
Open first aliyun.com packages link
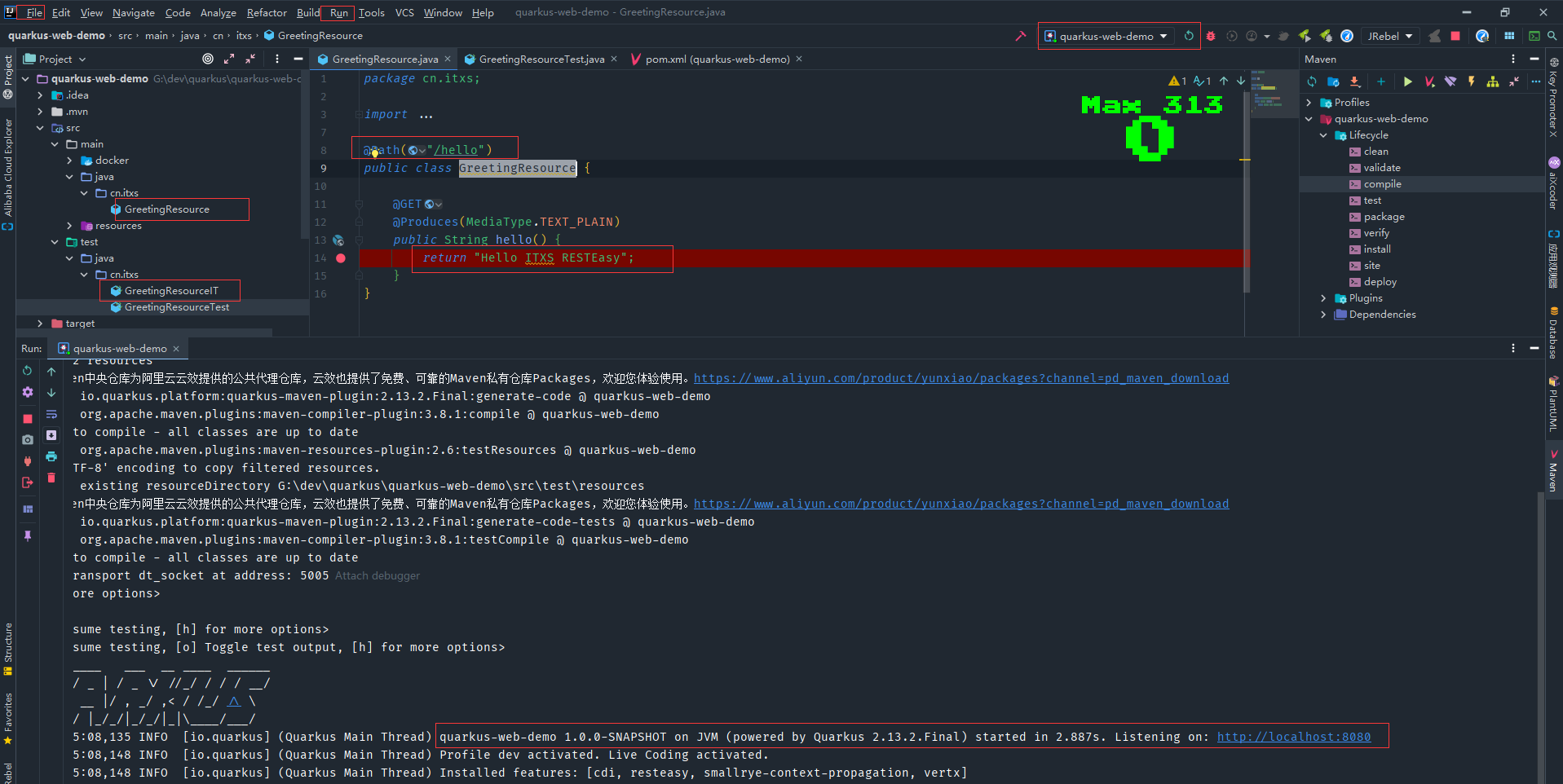pyautogui.click(x=961, y=378)
